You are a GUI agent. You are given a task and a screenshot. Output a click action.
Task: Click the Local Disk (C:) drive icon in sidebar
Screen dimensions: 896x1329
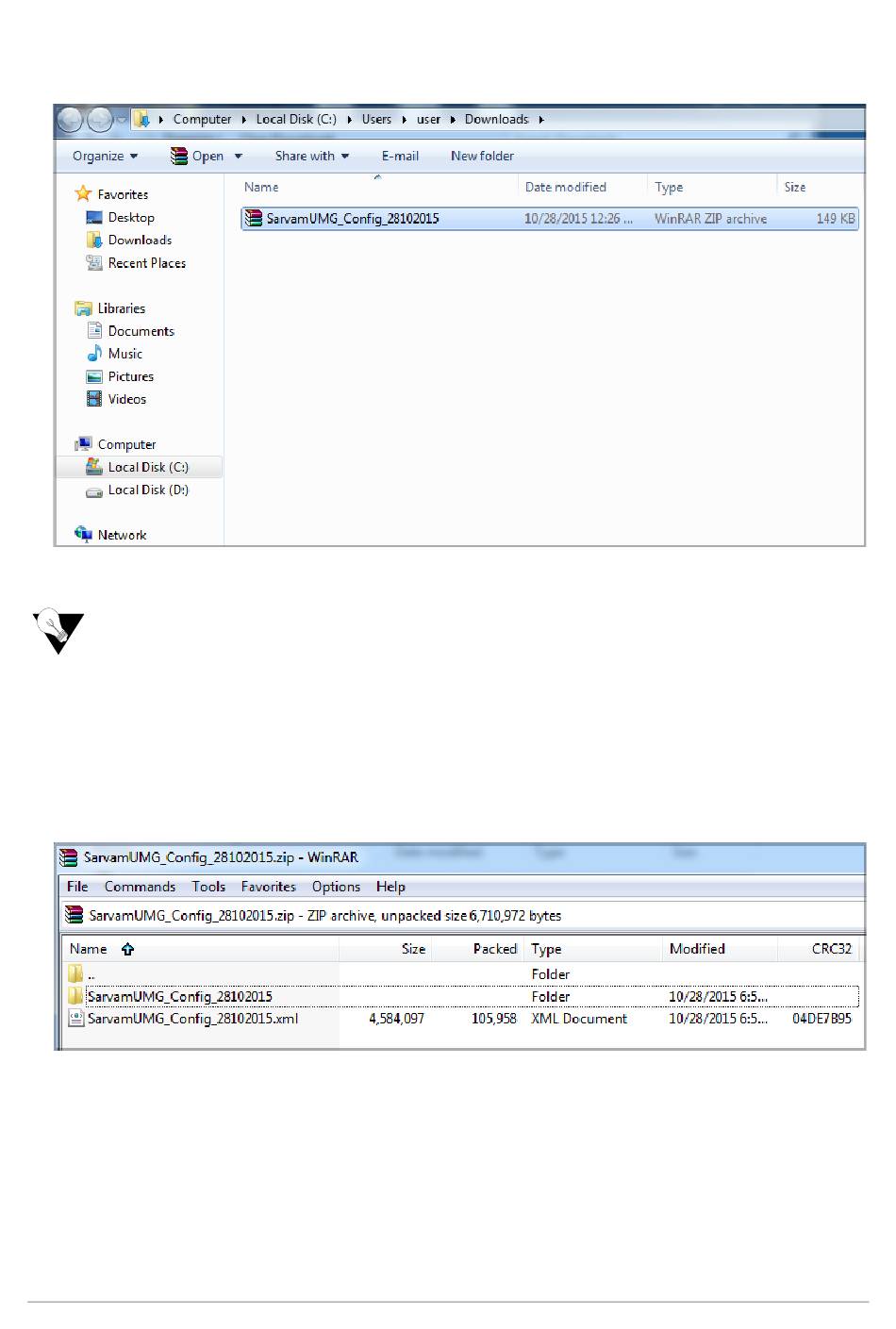[x=94, y=466]
